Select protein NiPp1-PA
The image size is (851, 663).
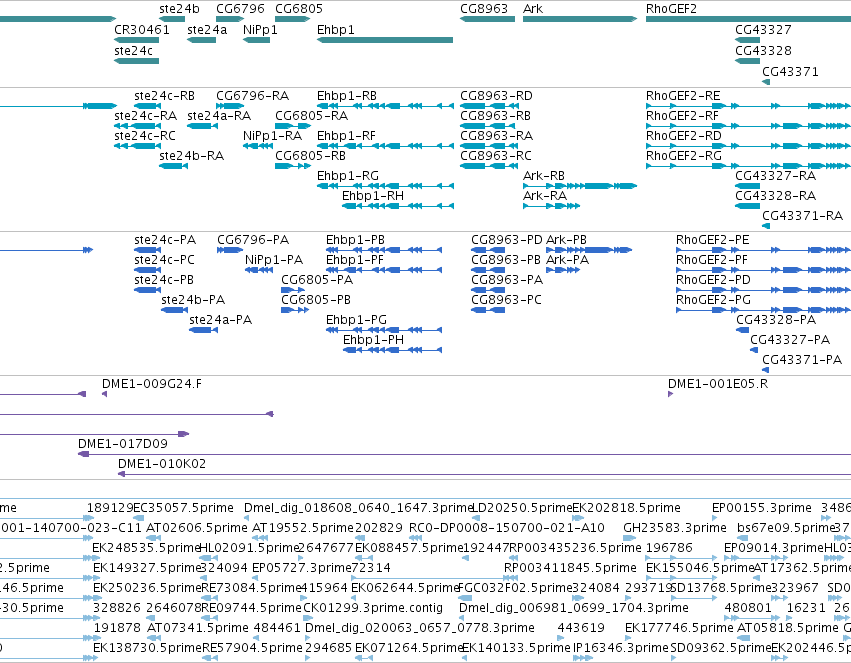click(259, 270)
